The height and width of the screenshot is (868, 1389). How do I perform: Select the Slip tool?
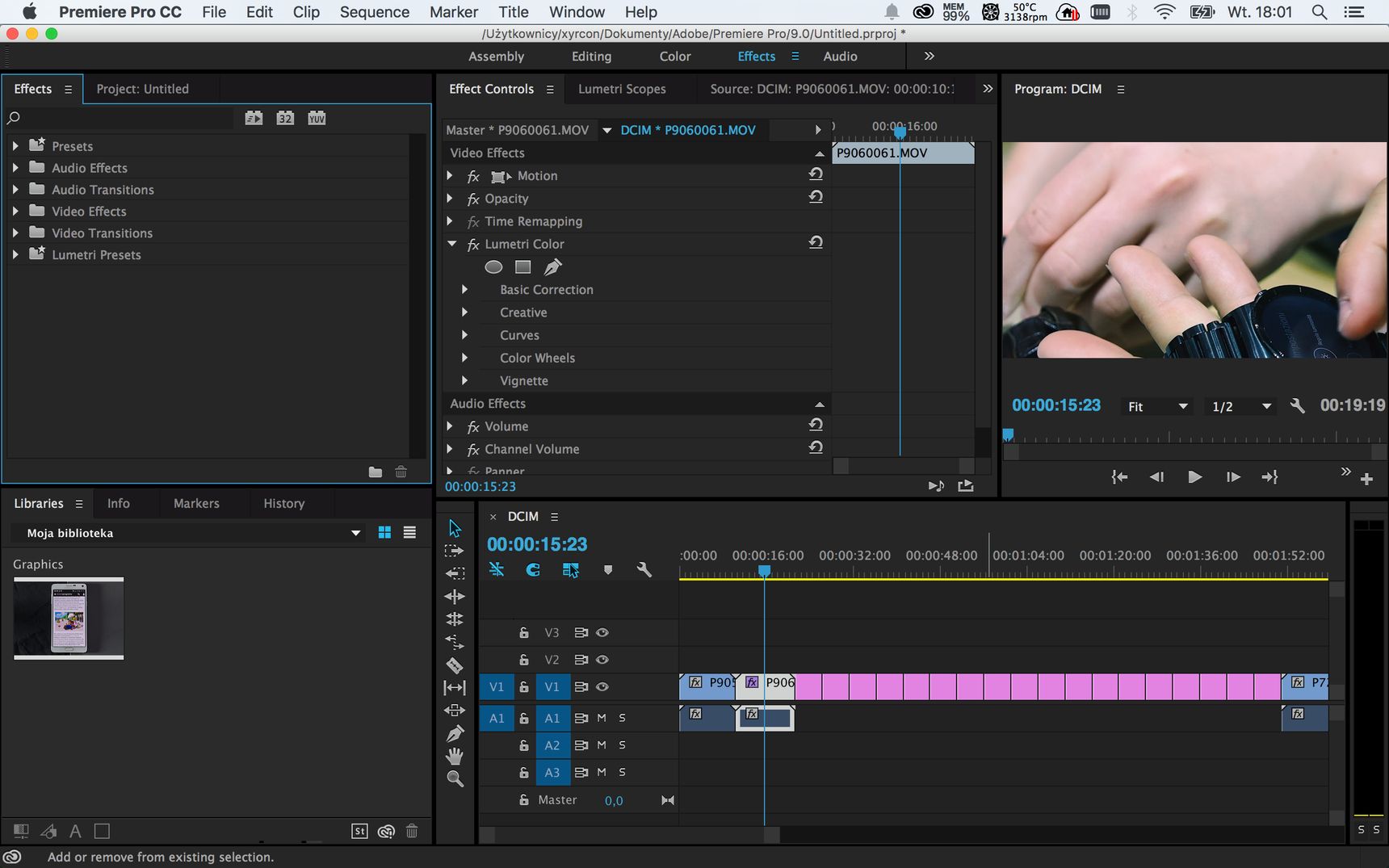[x=455, y=688]
